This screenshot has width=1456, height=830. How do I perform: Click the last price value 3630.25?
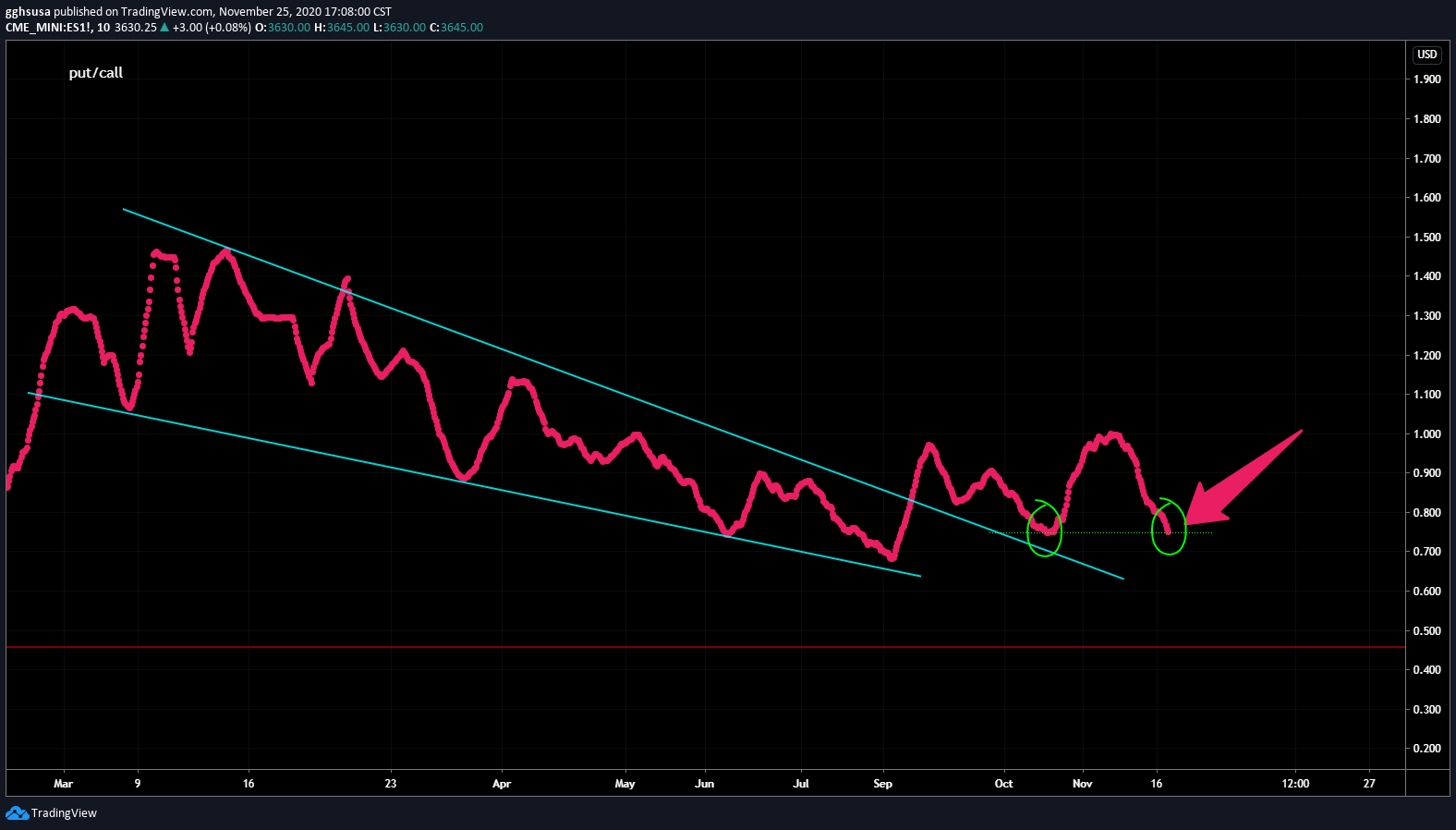pyautogui.click(x=136, y=28)
